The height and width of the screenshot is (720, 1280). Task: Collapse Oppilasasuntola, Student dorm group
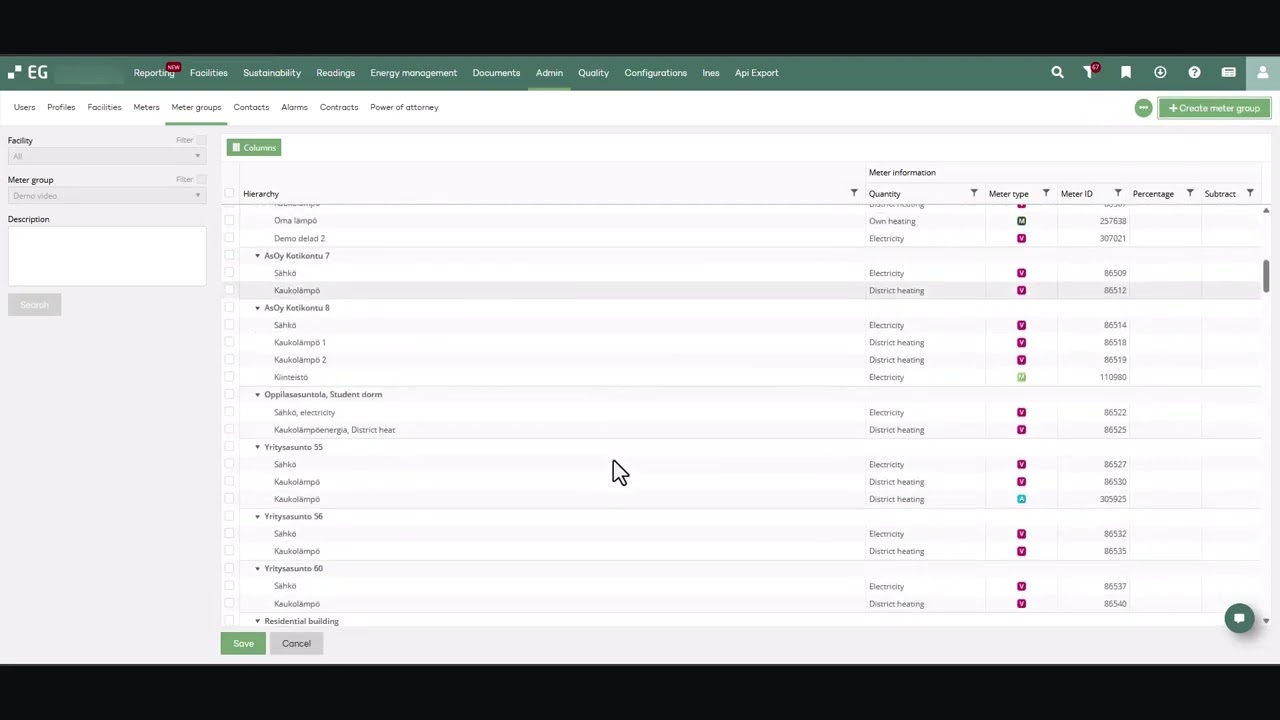pyautogui.click(x=257, y=395)
